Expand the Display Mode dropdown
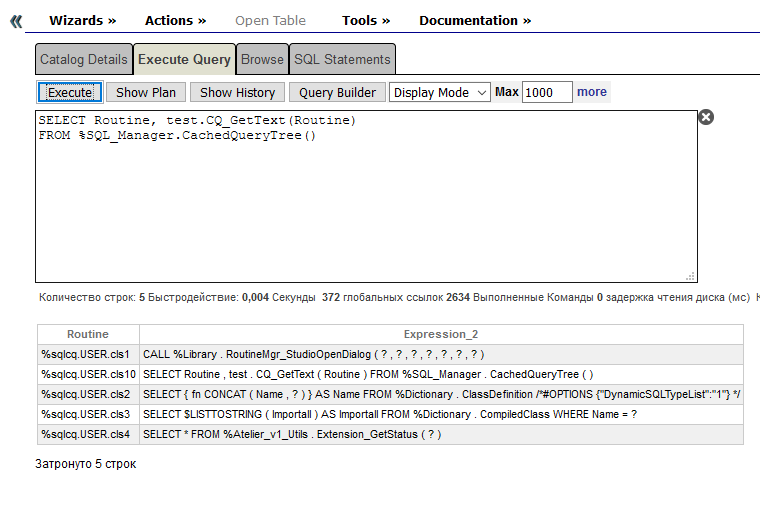The image size is (760, 530). [x=440, y=92]
